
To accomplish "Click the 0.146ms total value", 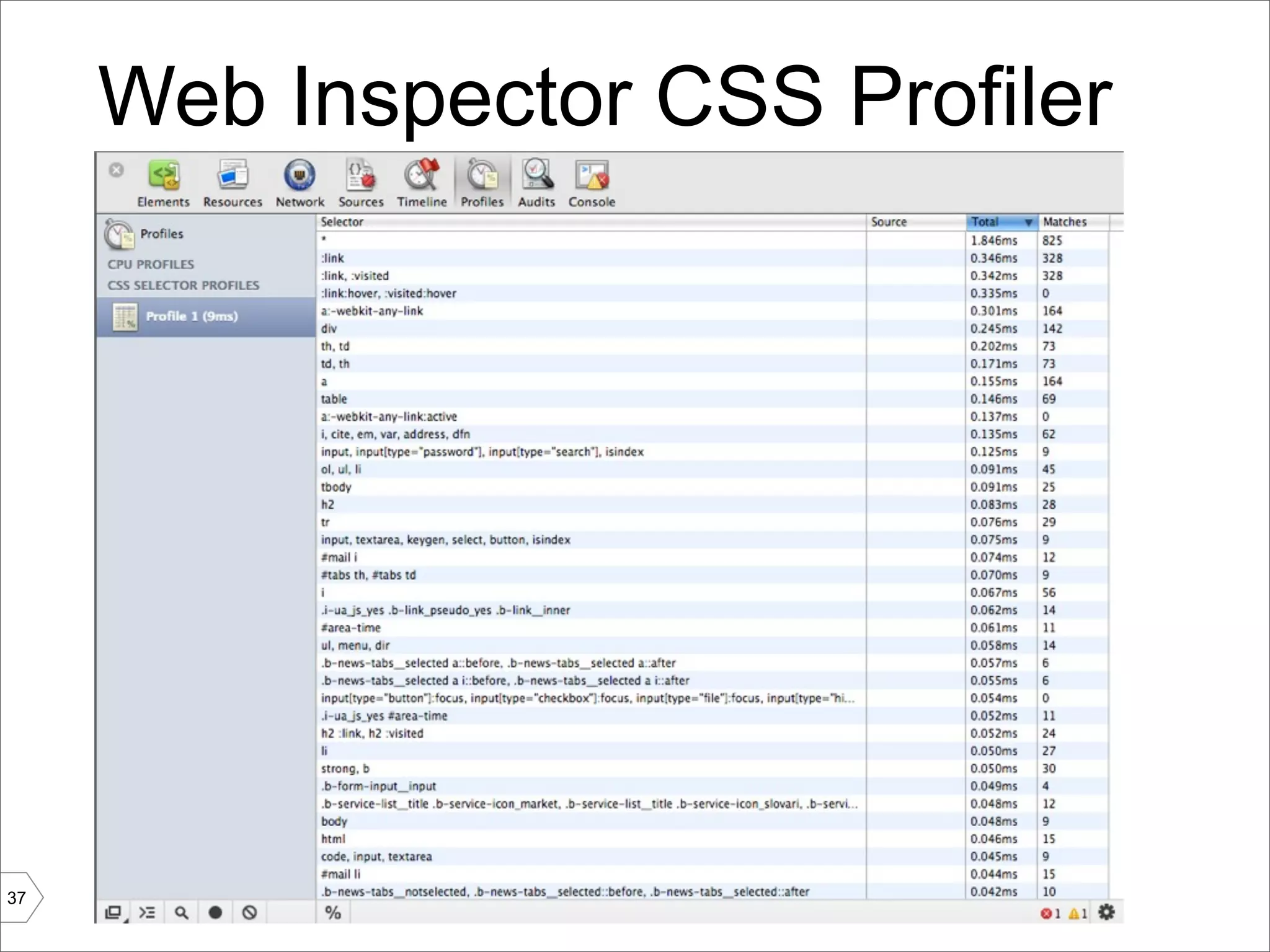I will point(993,399).
